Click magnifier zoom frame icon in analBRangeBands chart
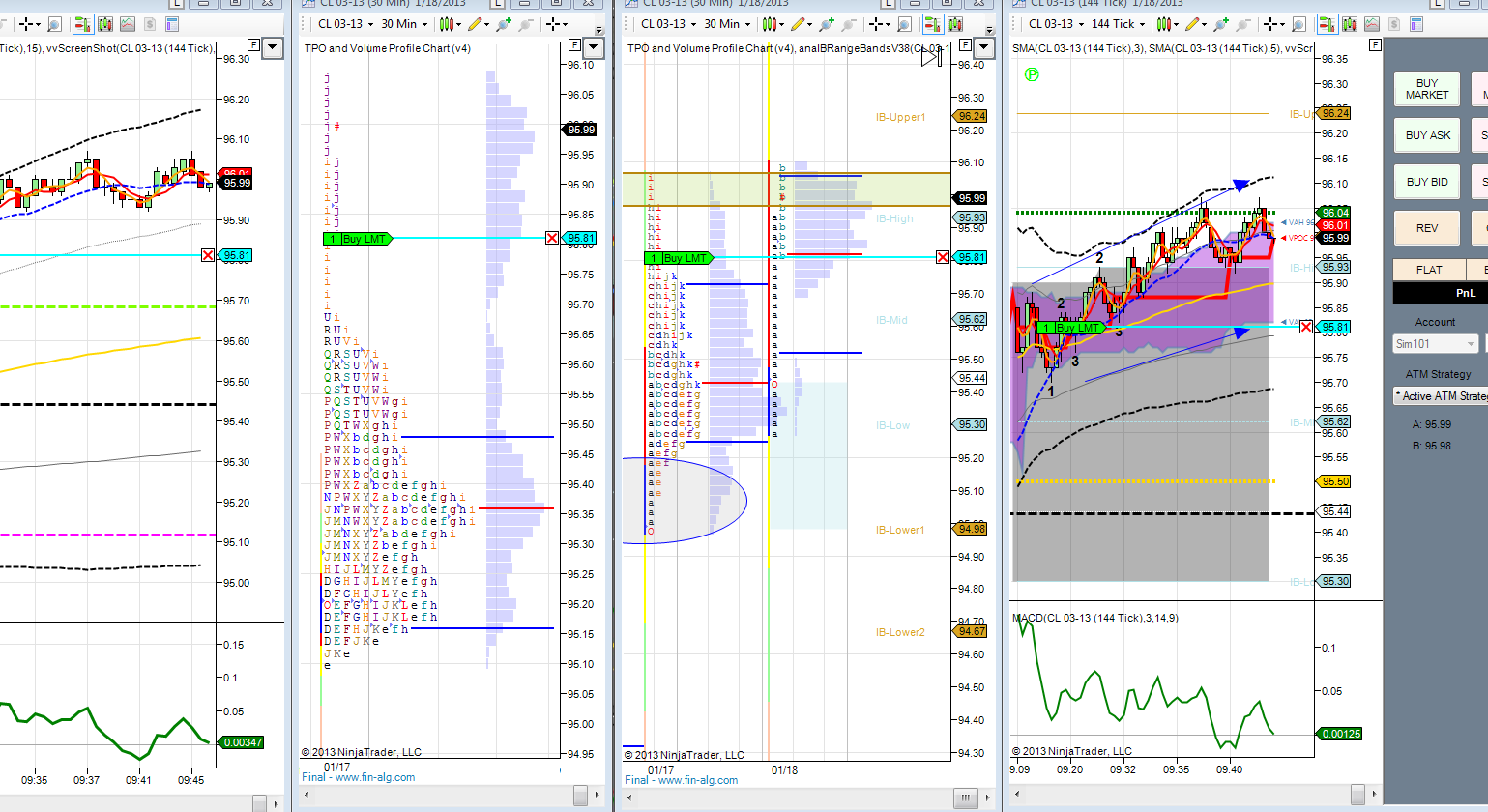 tap(904, 24)
